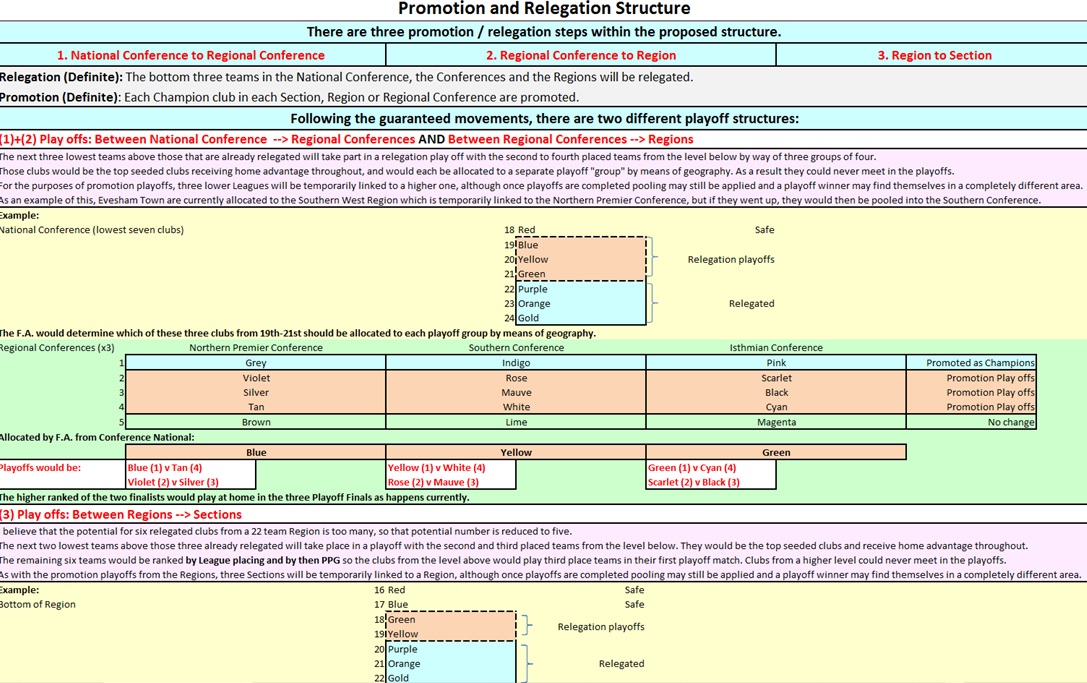Click the Region to Section header cell
The image size is (1087, 683).
pyautogui.click(x=934, y=55)
